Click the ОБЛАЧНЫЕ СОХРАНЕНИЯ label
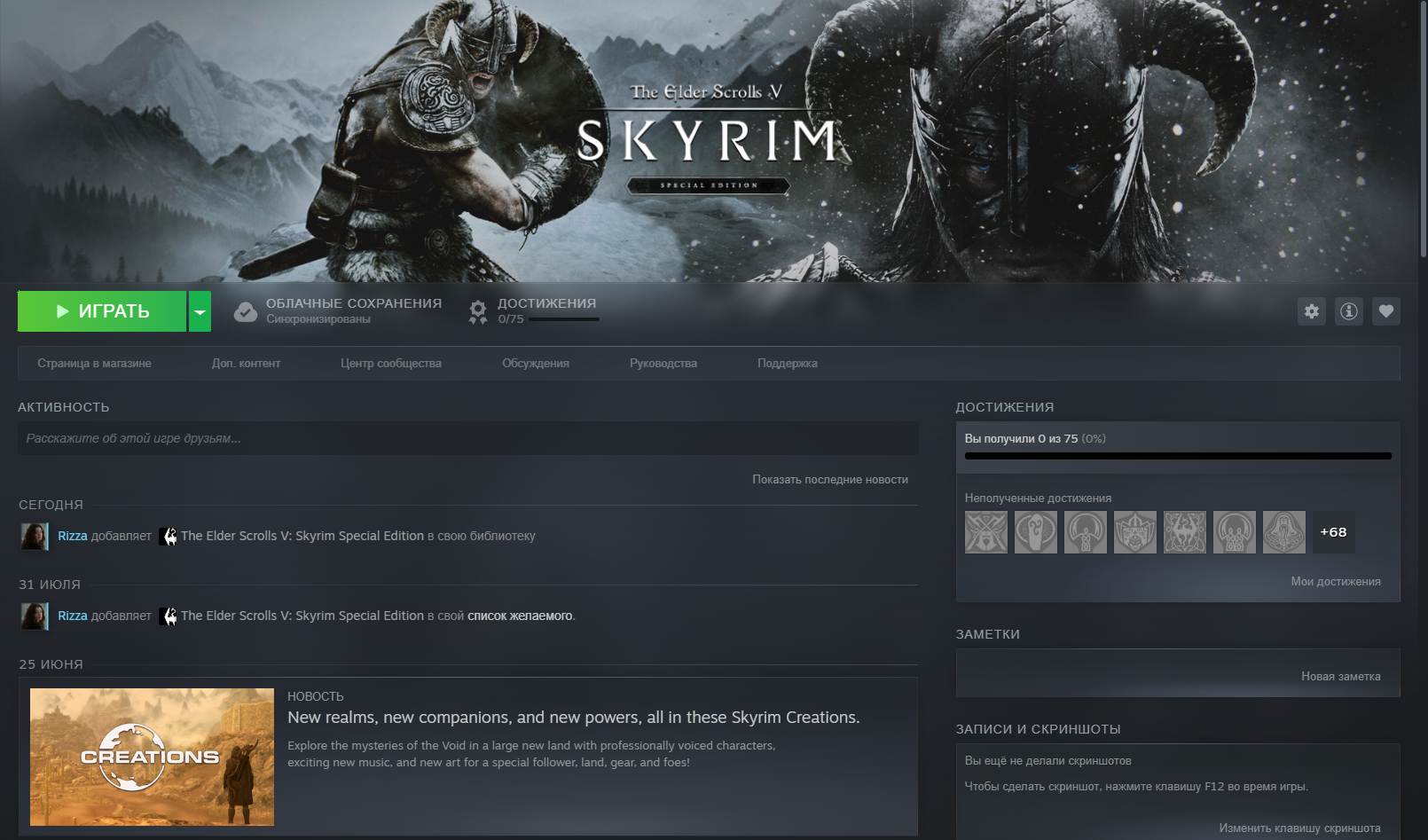Screen dimensions: 1428x840 coord(354,303)
